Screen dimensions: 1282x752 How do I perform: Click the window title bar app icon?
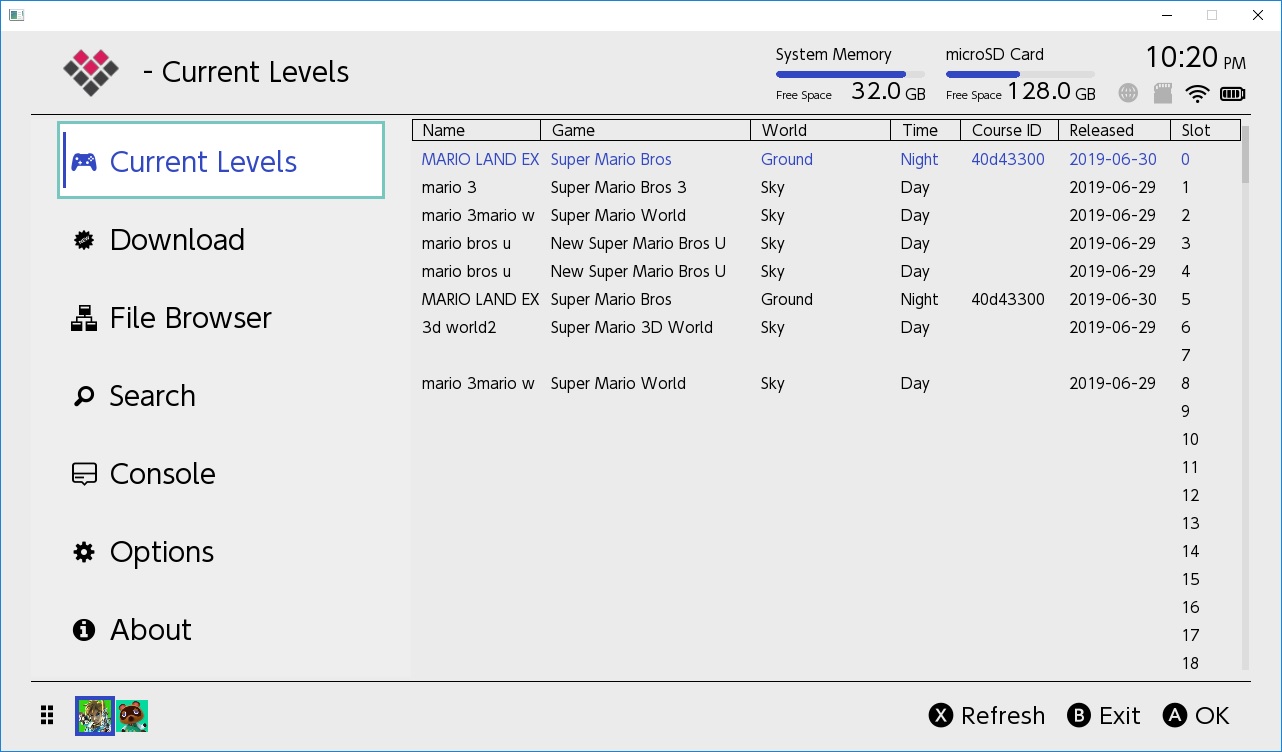pos(16,15)
